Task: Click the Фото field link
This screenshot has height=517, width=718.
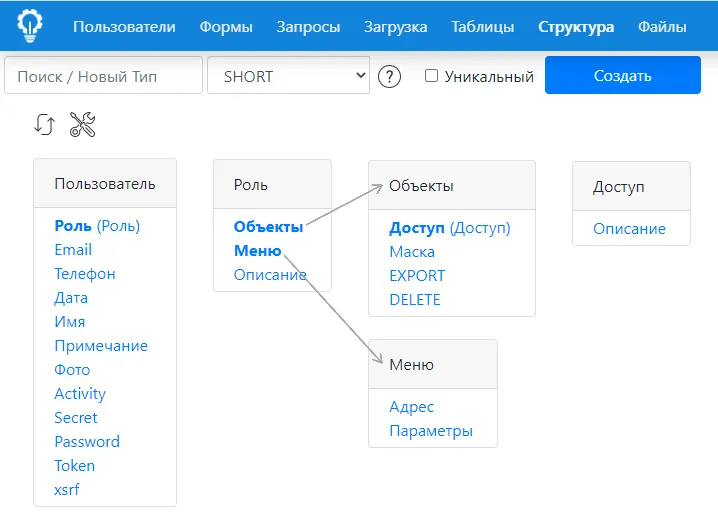Action: (72, 370)
